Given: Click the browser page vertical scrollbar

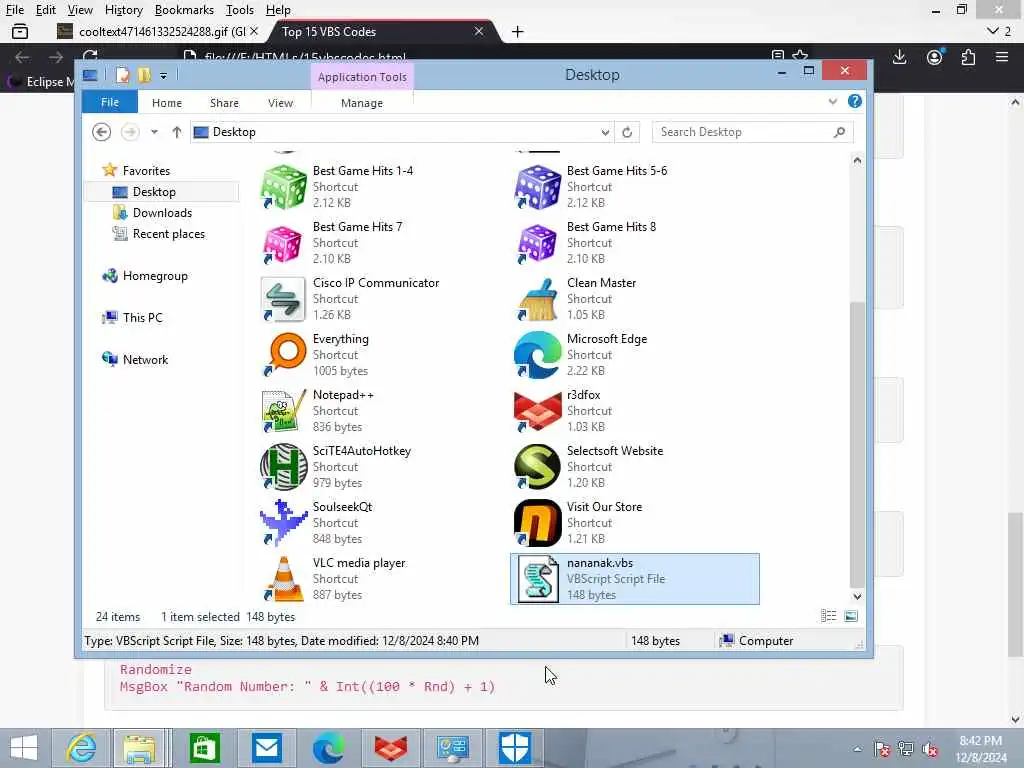Looking at the screenshot, I should point(1014,584).
